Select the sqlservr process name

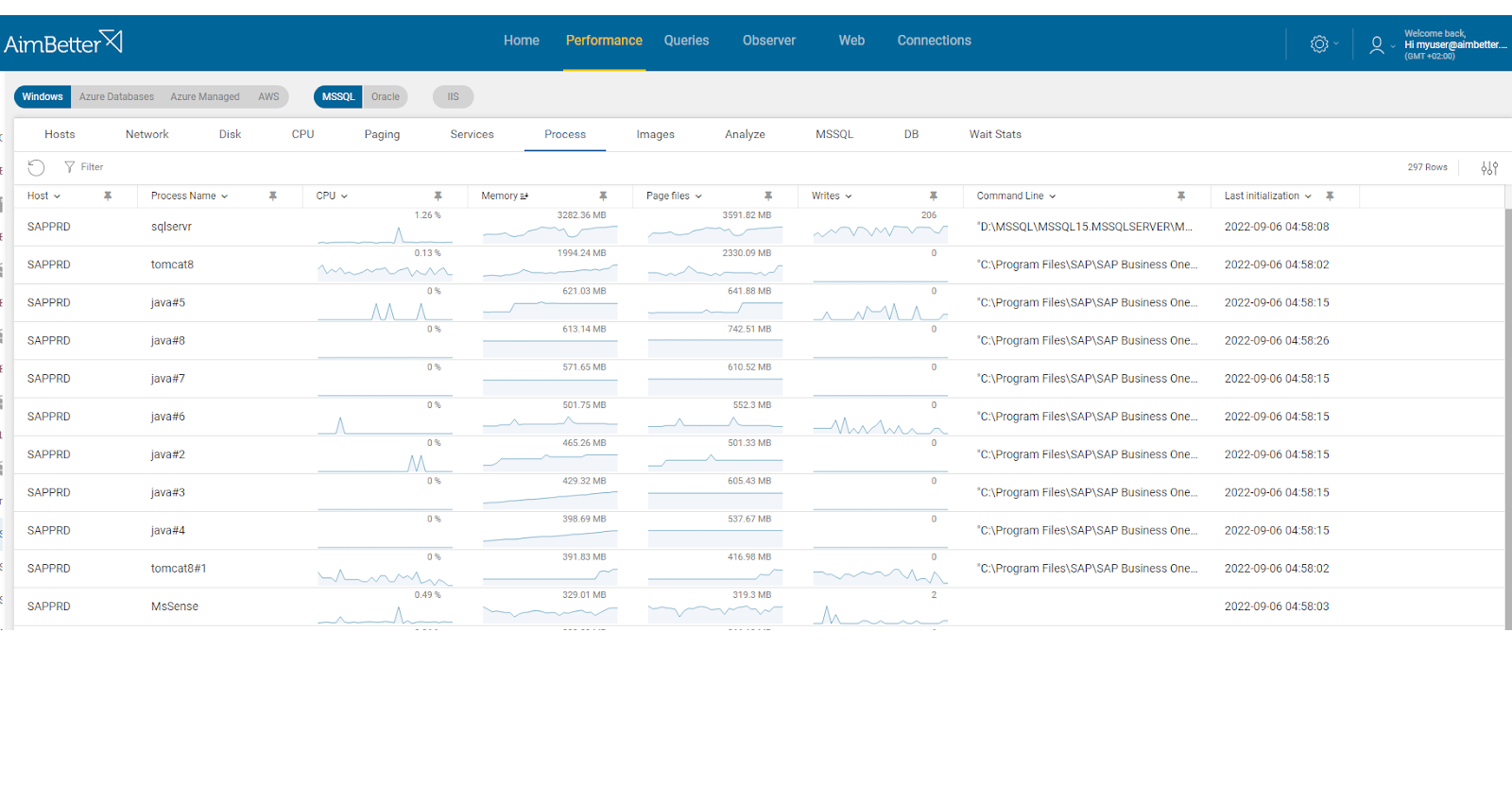[x=171, y=227]
